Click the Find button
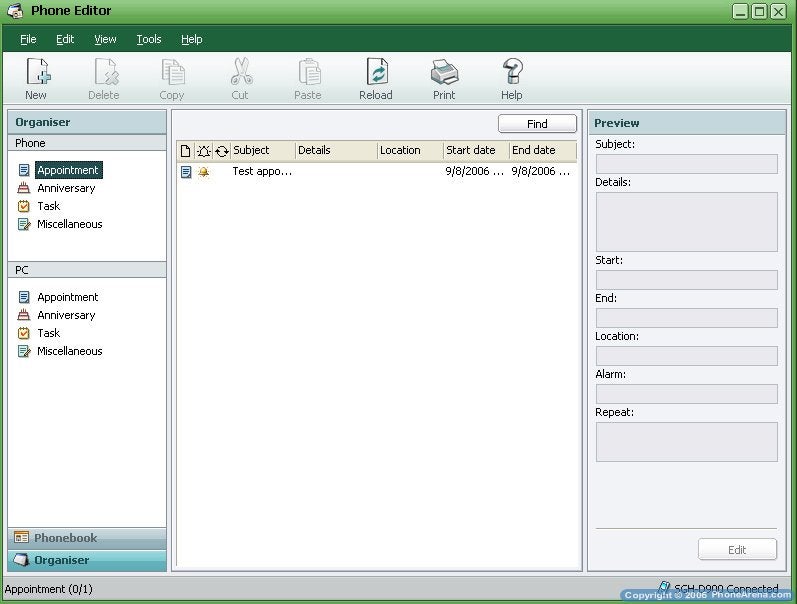The width and height of the screenshot is (797, 604). 537,124
